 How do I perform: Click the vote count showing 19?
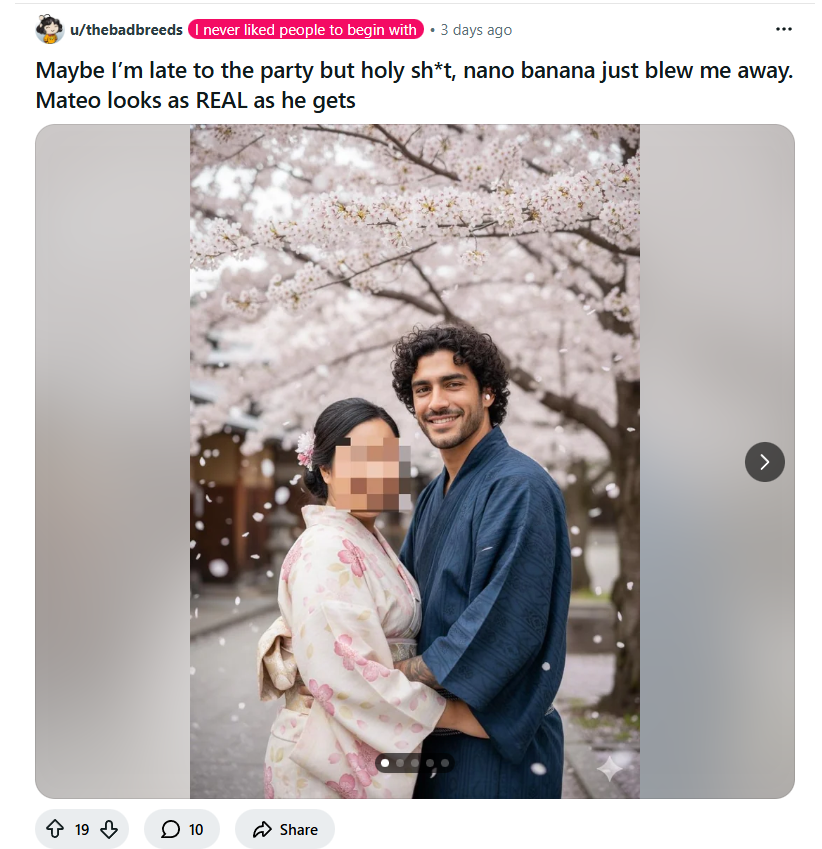(82, 829)
